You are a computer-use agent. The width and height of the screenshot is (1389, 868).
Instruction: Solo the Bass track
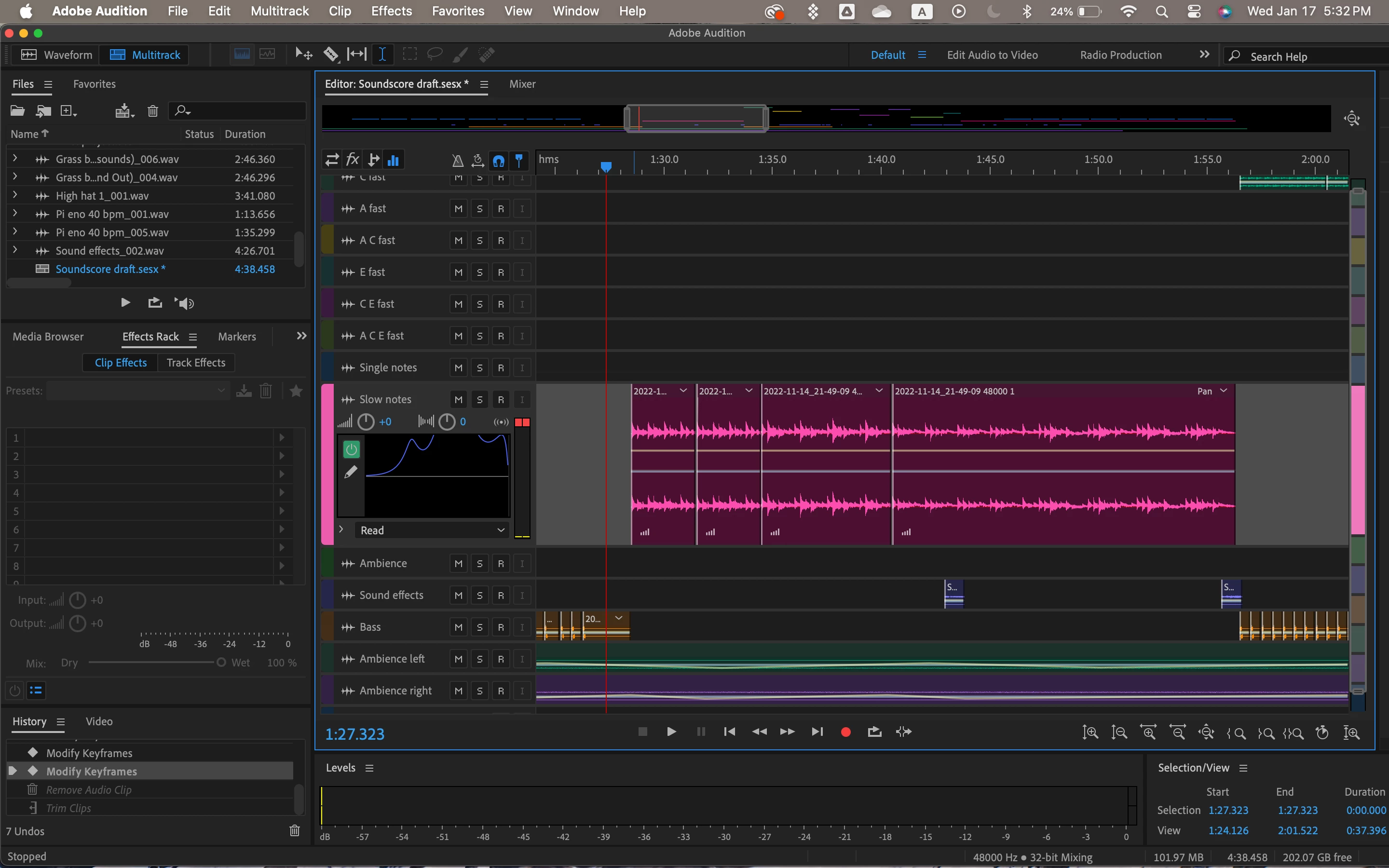tap(479, 627)
